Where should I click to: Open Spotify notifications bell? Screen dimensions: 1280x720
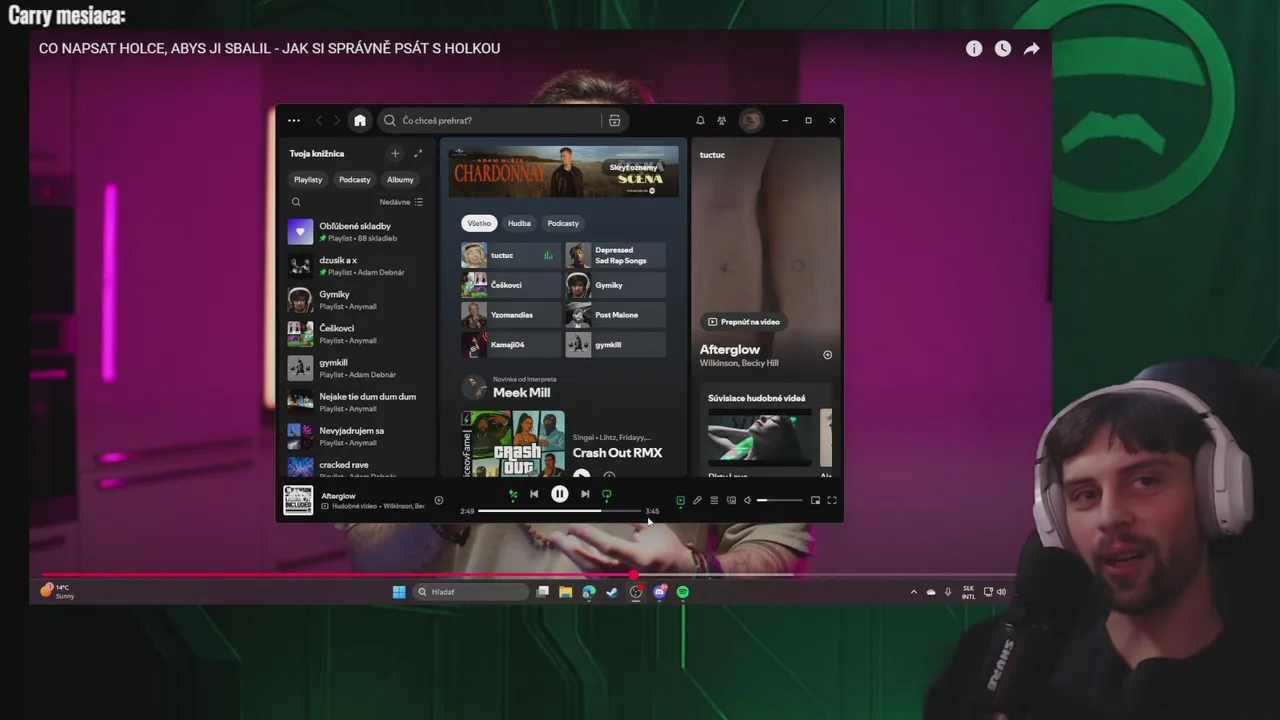(700, 120)
